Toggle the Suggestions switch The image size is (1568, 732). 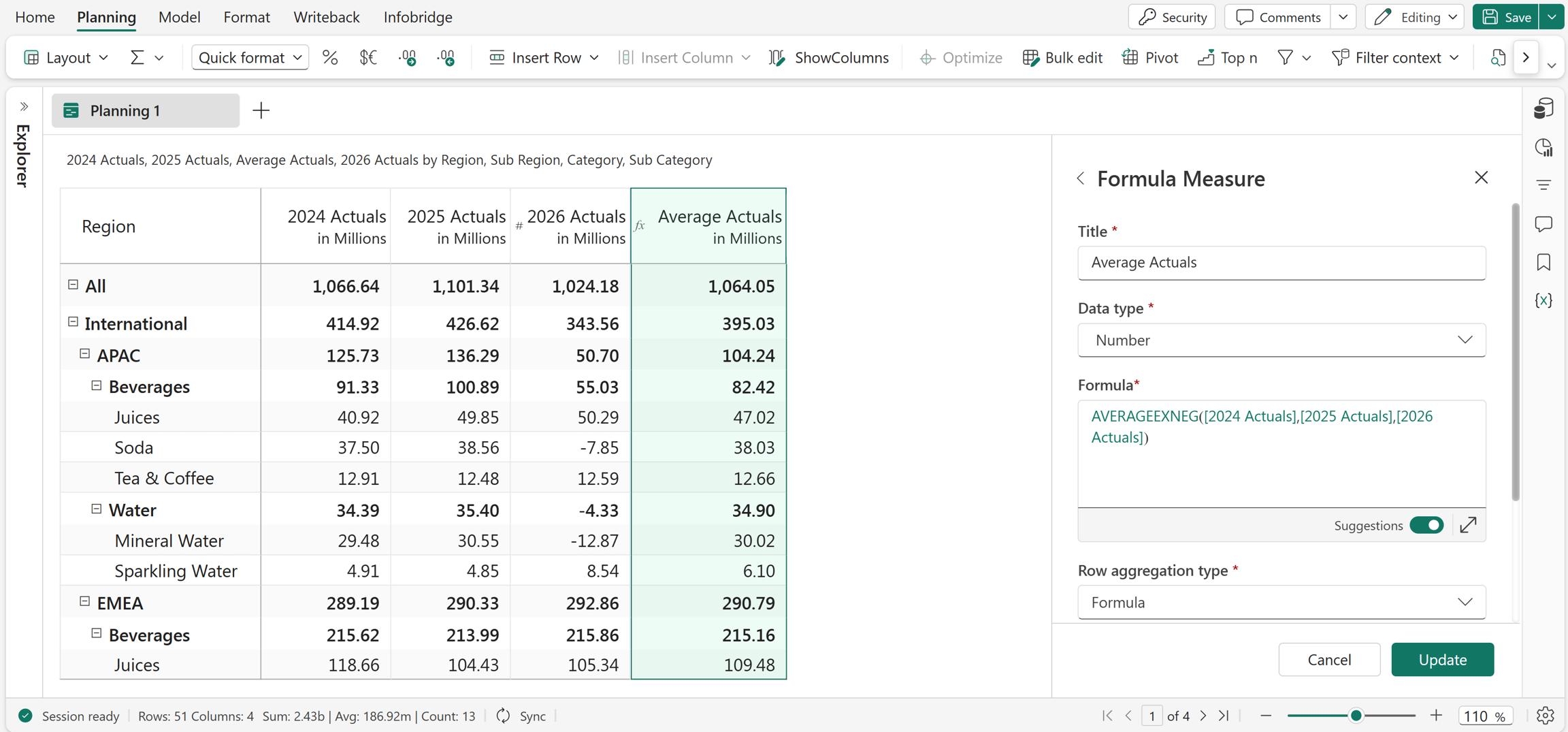click(x=1426, y=525)
